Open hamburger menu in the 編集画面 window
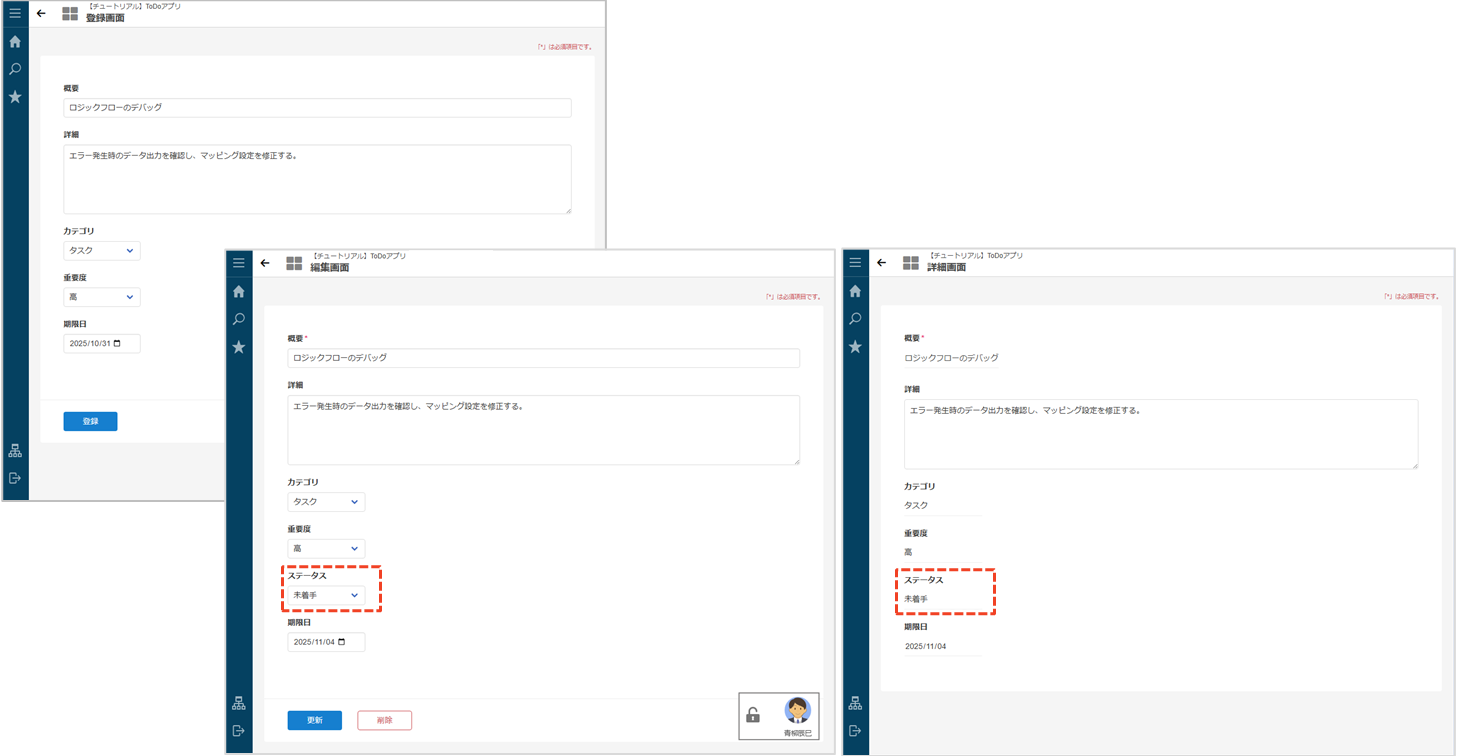 [239, 263]
